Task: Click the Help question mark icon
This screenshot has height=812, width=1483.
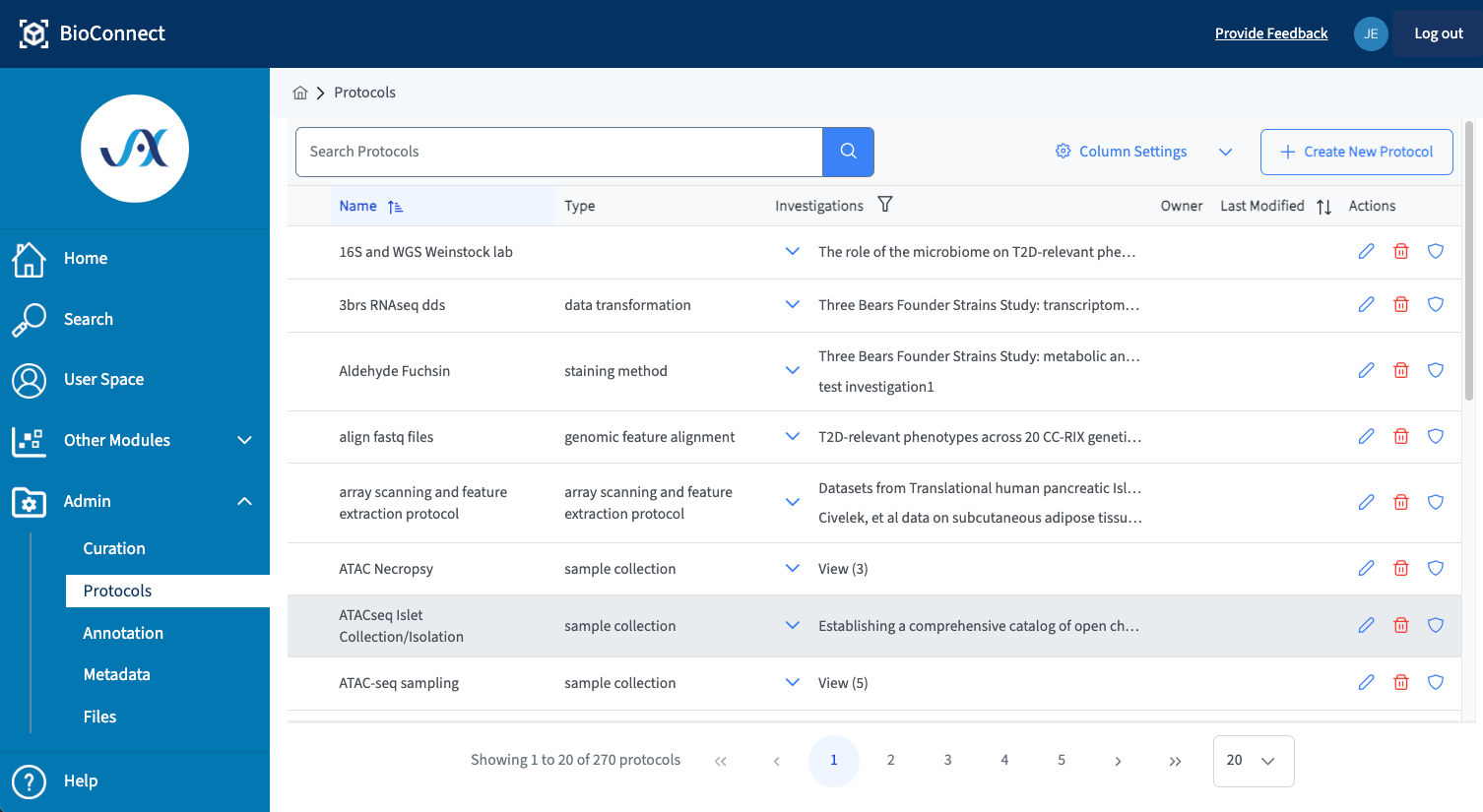Action: coord(29,781)
